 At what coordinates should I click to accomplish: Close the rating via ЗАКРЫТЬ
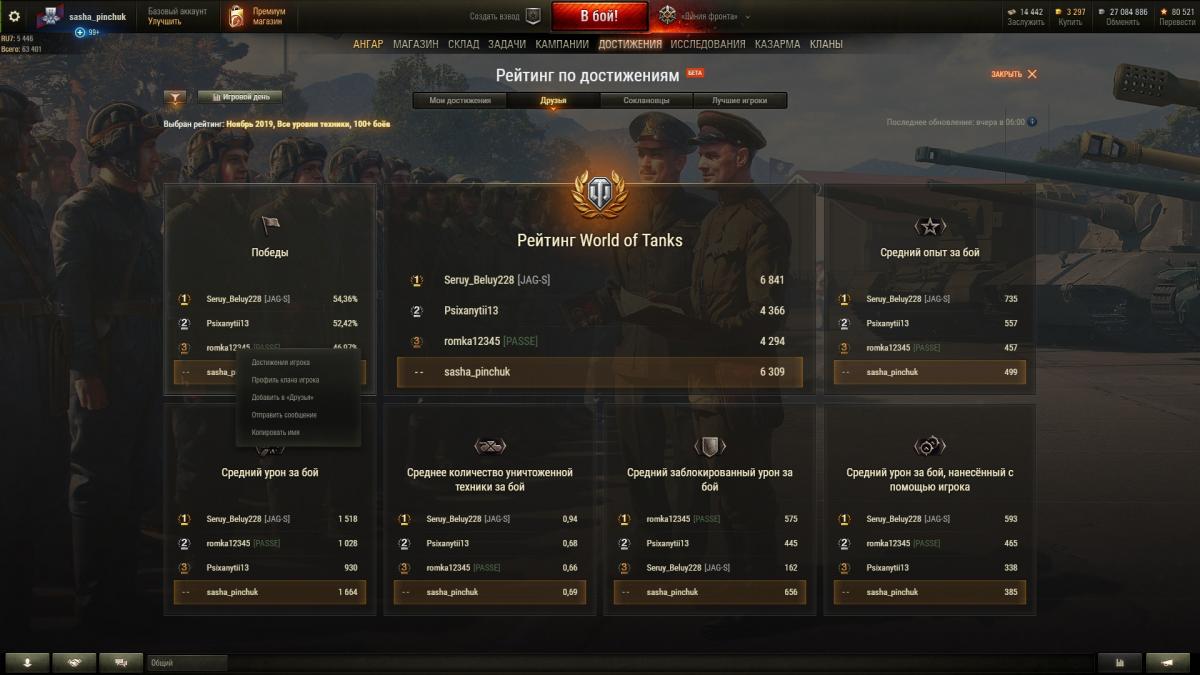click(1014, 74)
